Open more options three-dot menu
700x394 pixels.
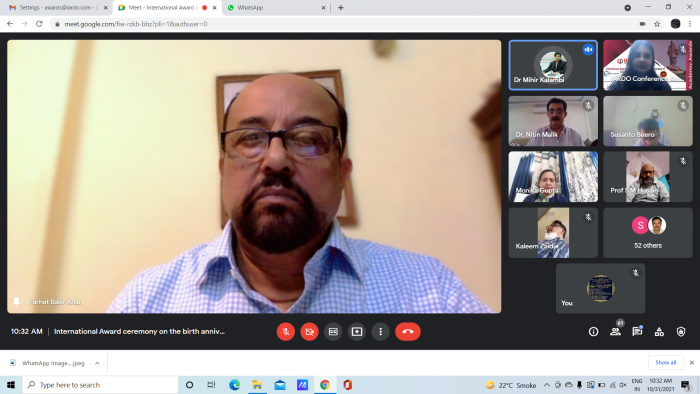point(380,332)
